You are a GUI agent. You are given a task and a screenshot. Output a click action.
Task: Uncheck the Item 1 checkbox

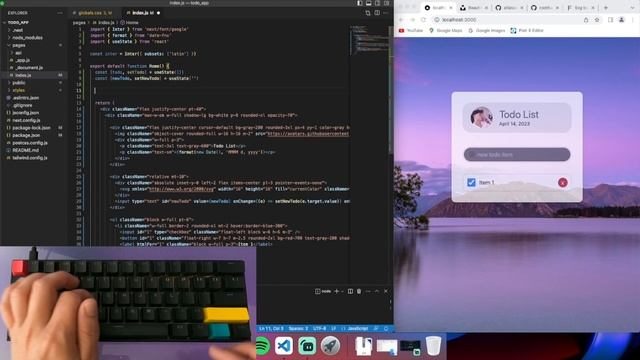coord(471,182)
